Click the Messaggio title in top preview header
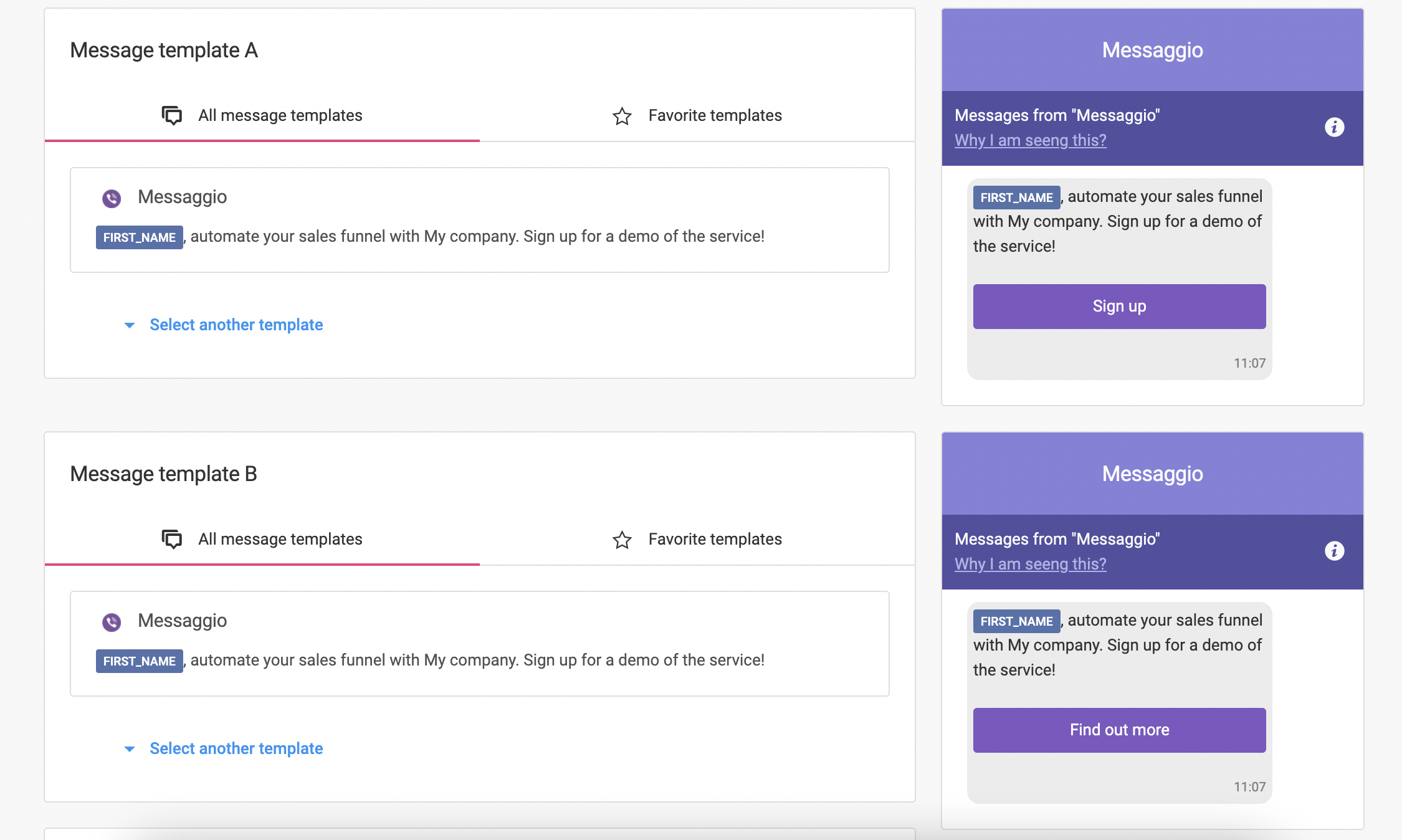Screen dimensions: 1402x840 click(x=1152, y=50)
